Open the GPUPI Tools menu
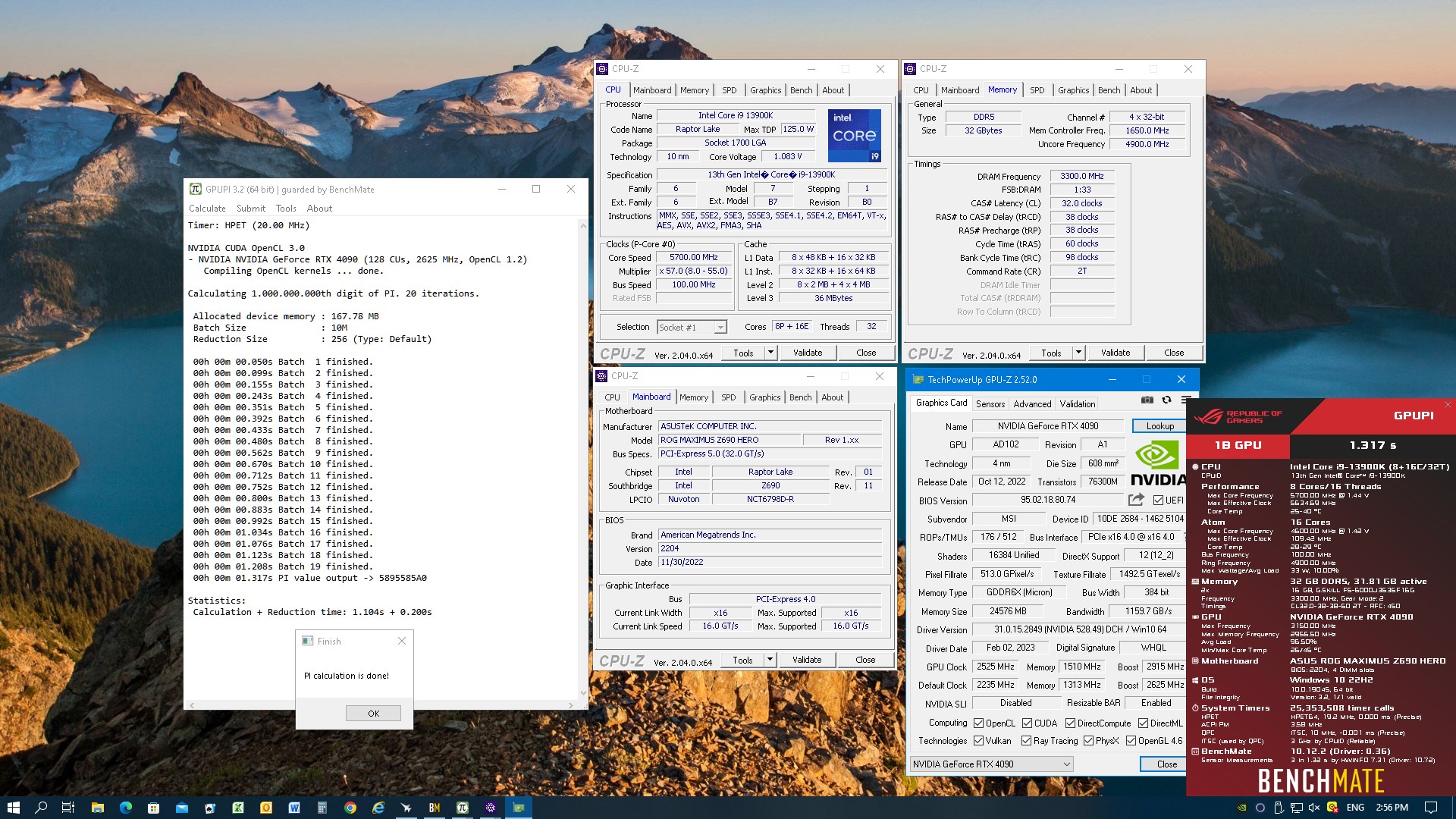The image size is (1456, 819). coord(286,209)
